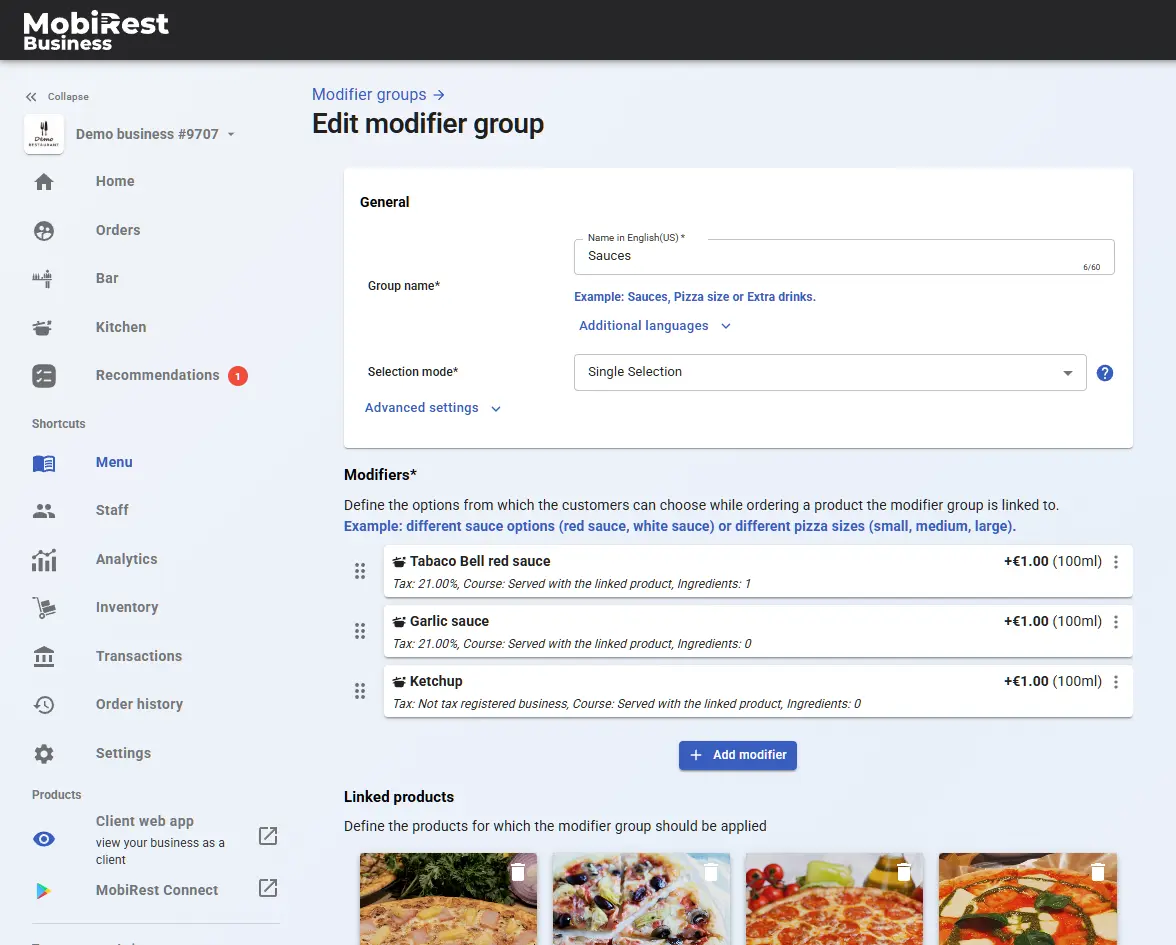1176x945 pixels.
Task: Click the Recommendations checklist icon
Action: [x=43, y=376]
